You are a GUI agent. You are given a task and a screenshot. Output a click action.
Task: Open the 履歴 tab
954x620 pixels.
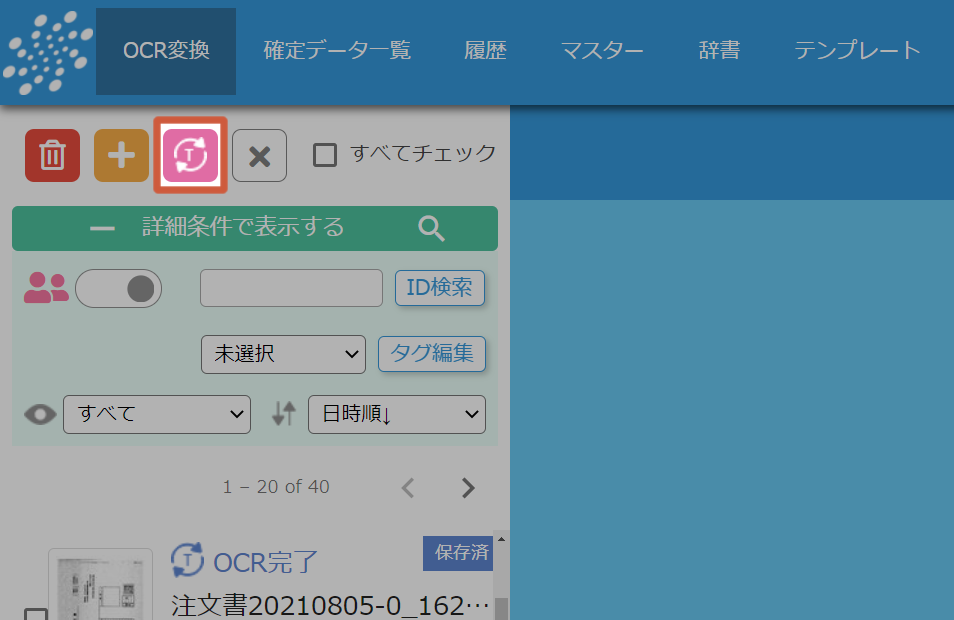(x=485, y=51)
